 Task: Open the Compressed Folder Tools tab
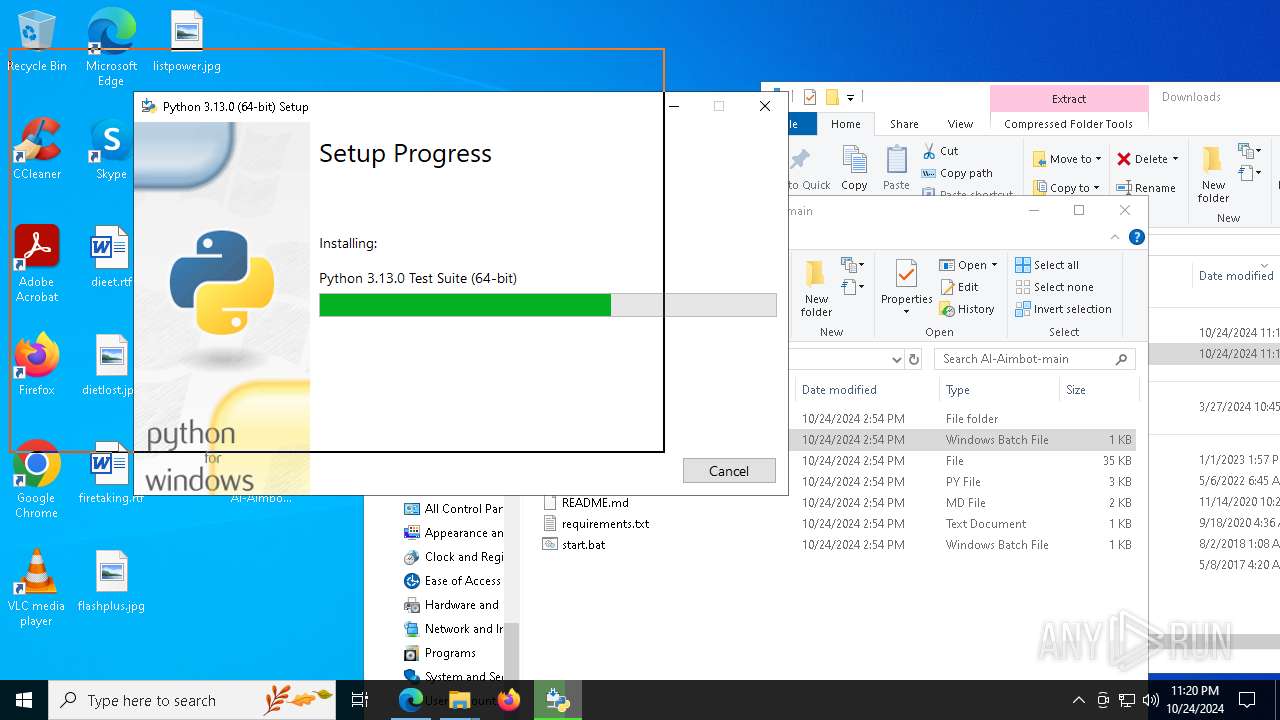tap(1069, 124)
